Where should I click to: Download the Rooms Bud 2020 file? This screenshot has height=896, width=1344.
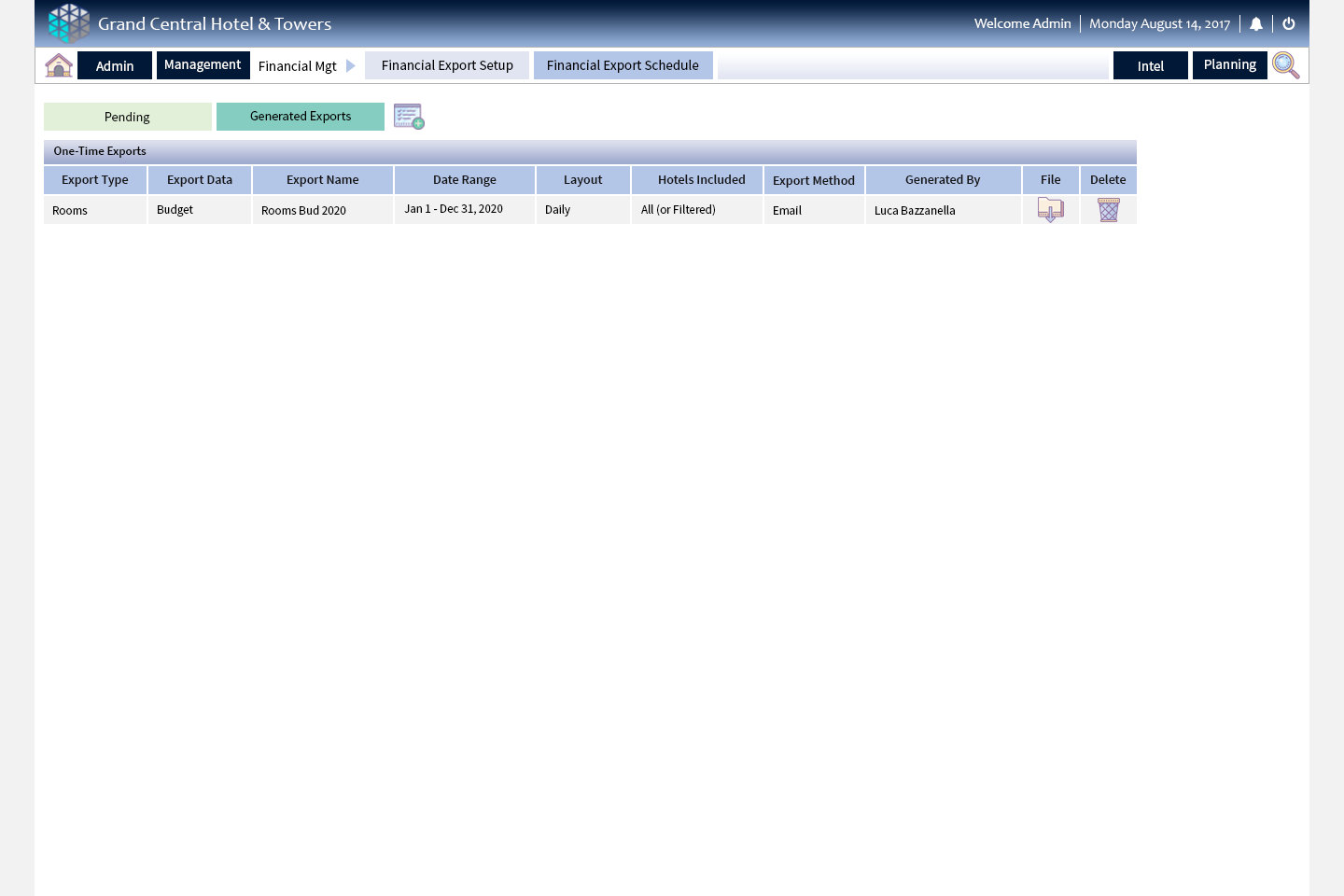1050,210
